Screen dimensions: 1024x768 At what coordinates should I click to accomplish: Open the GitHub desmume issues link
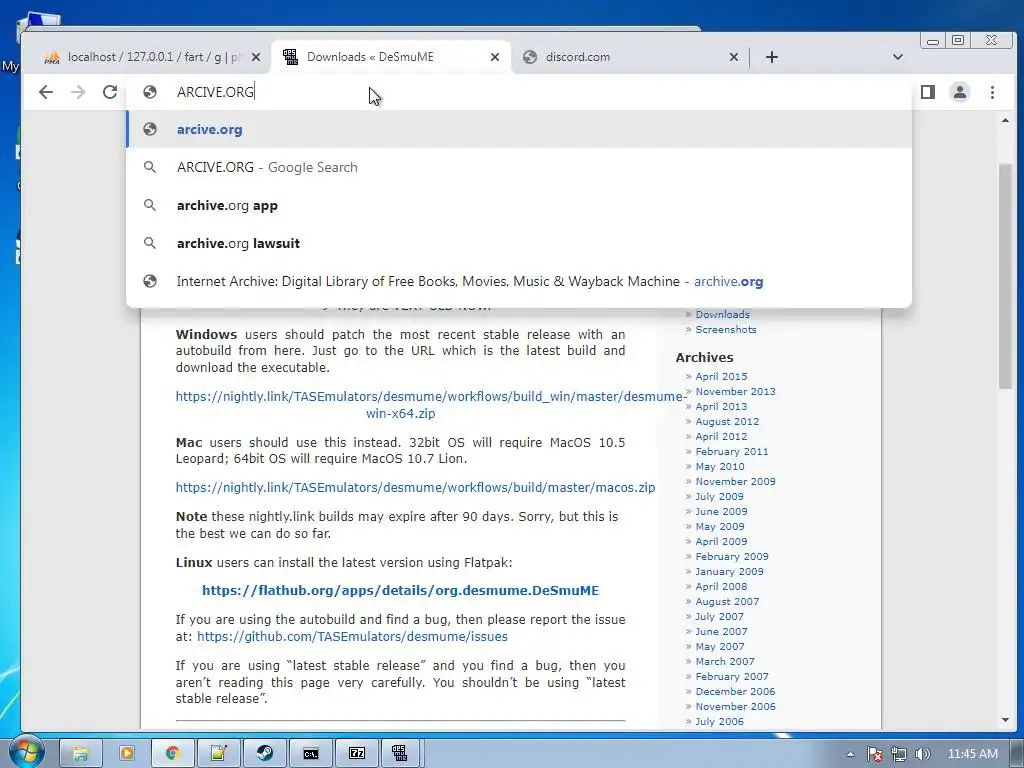[x=352, y=636]
